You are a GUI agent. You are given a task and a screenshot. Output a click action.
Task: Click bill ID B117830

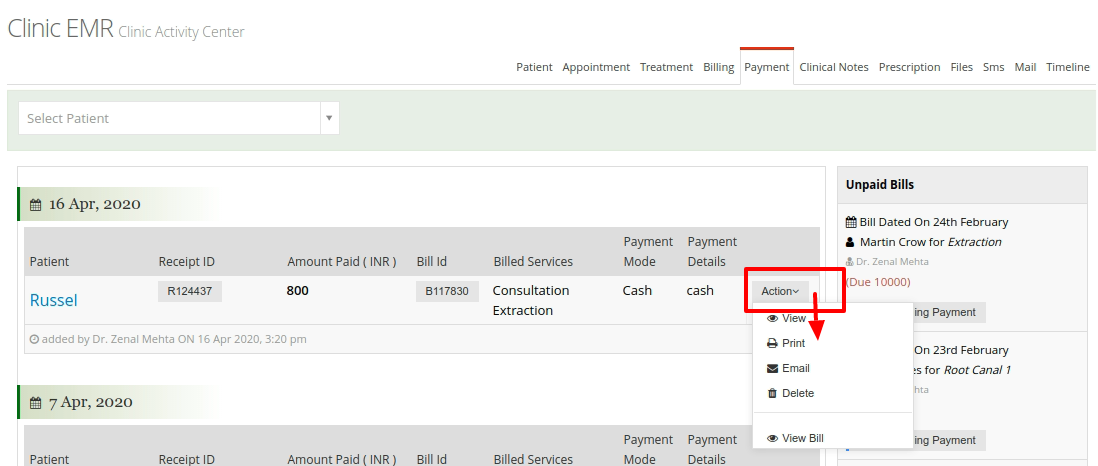pyautogui.click(x=447, y=291)
